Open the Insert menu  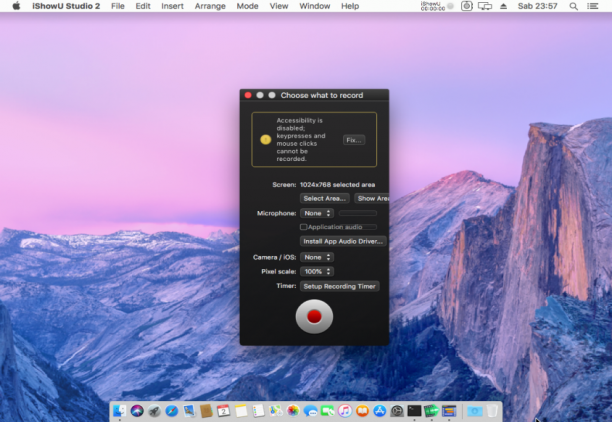[x=172, y=6]
